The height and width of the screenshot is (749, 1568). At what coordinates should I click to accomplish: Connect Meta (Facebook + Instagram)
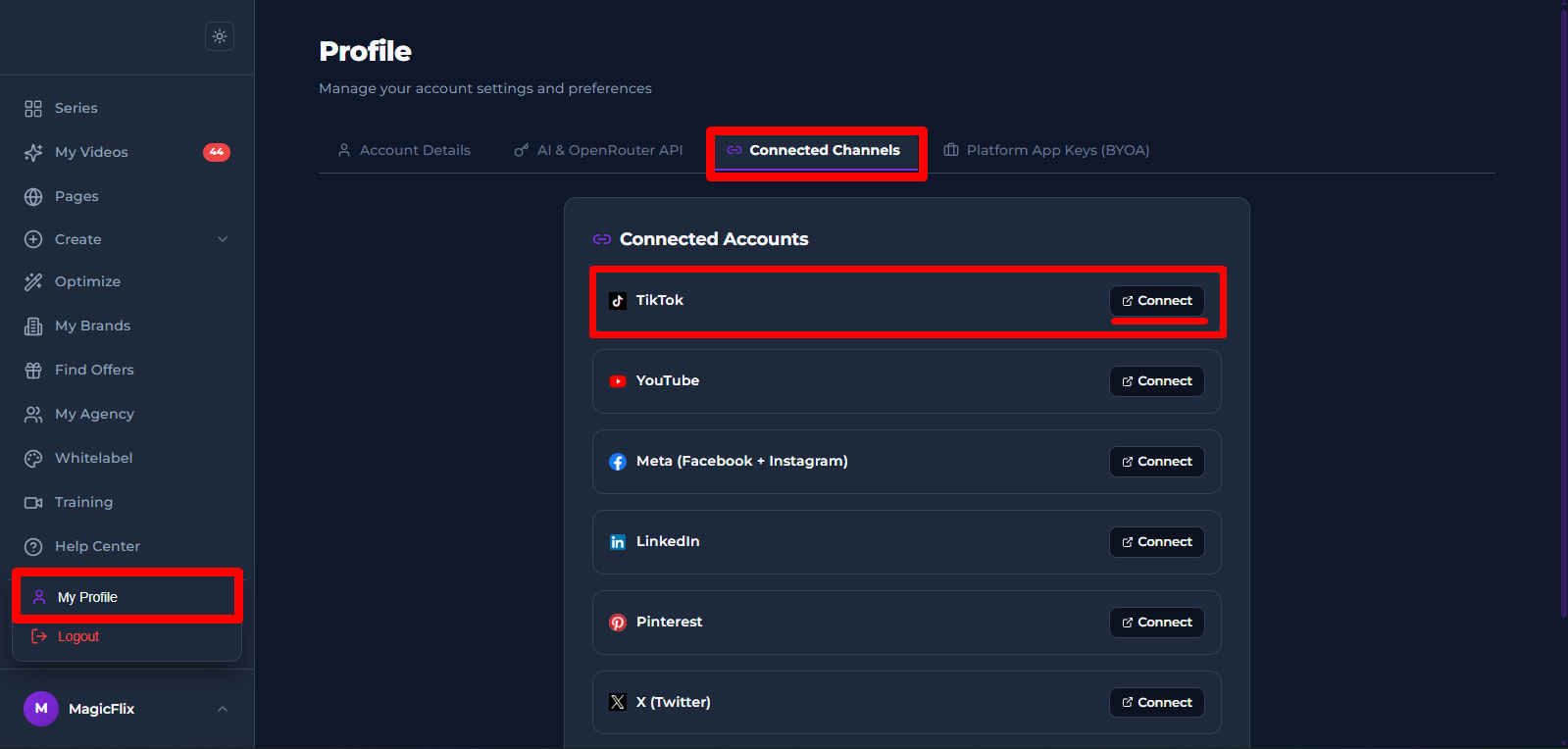pos(1157,462)
